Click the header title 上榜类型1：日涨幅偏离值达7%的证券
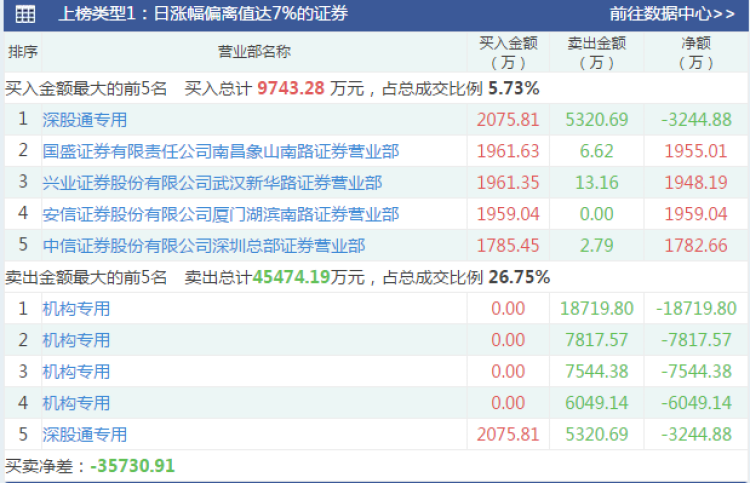The image size is (750, 483). [203, 14]
